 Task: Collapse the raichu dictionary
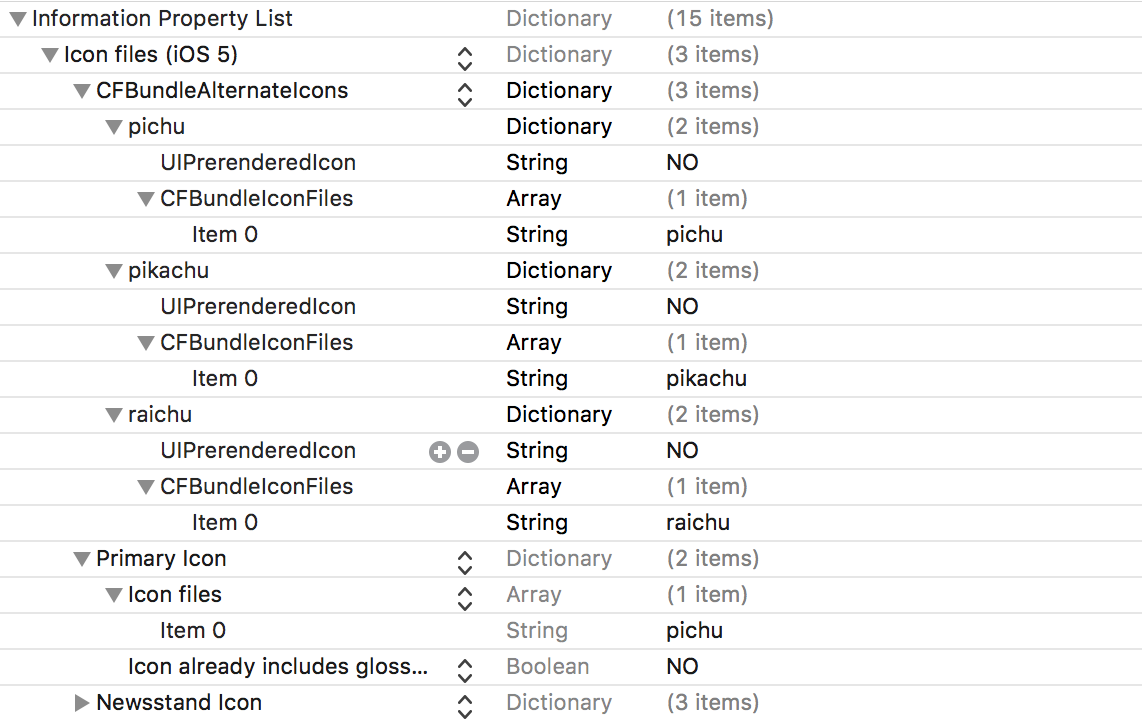114,415
